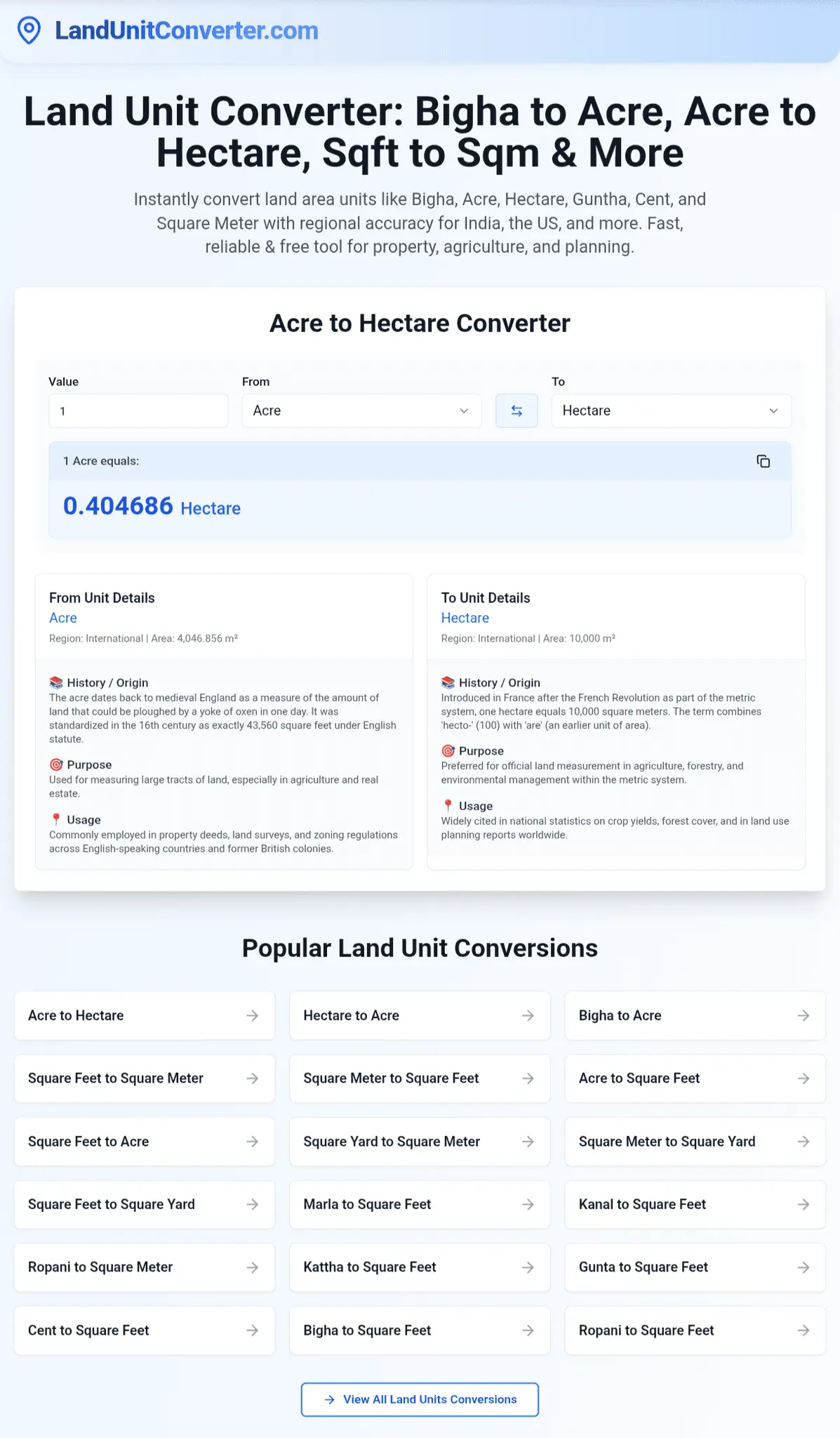Viewport: 840px width, 1438px height.
Task: Click the Hectare link under To Unit Details
Action: [465, 618]
